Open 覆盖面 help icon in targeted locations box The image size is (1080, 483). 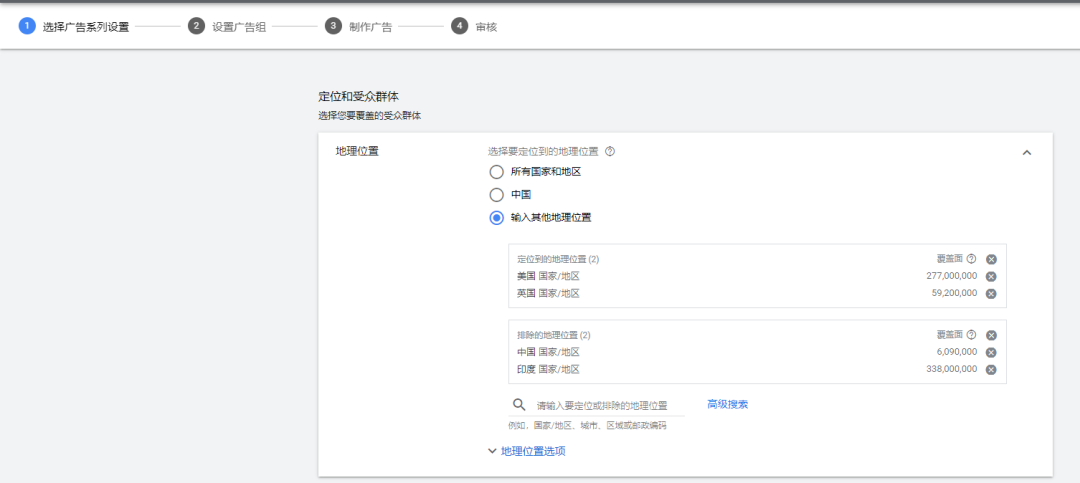971,259
